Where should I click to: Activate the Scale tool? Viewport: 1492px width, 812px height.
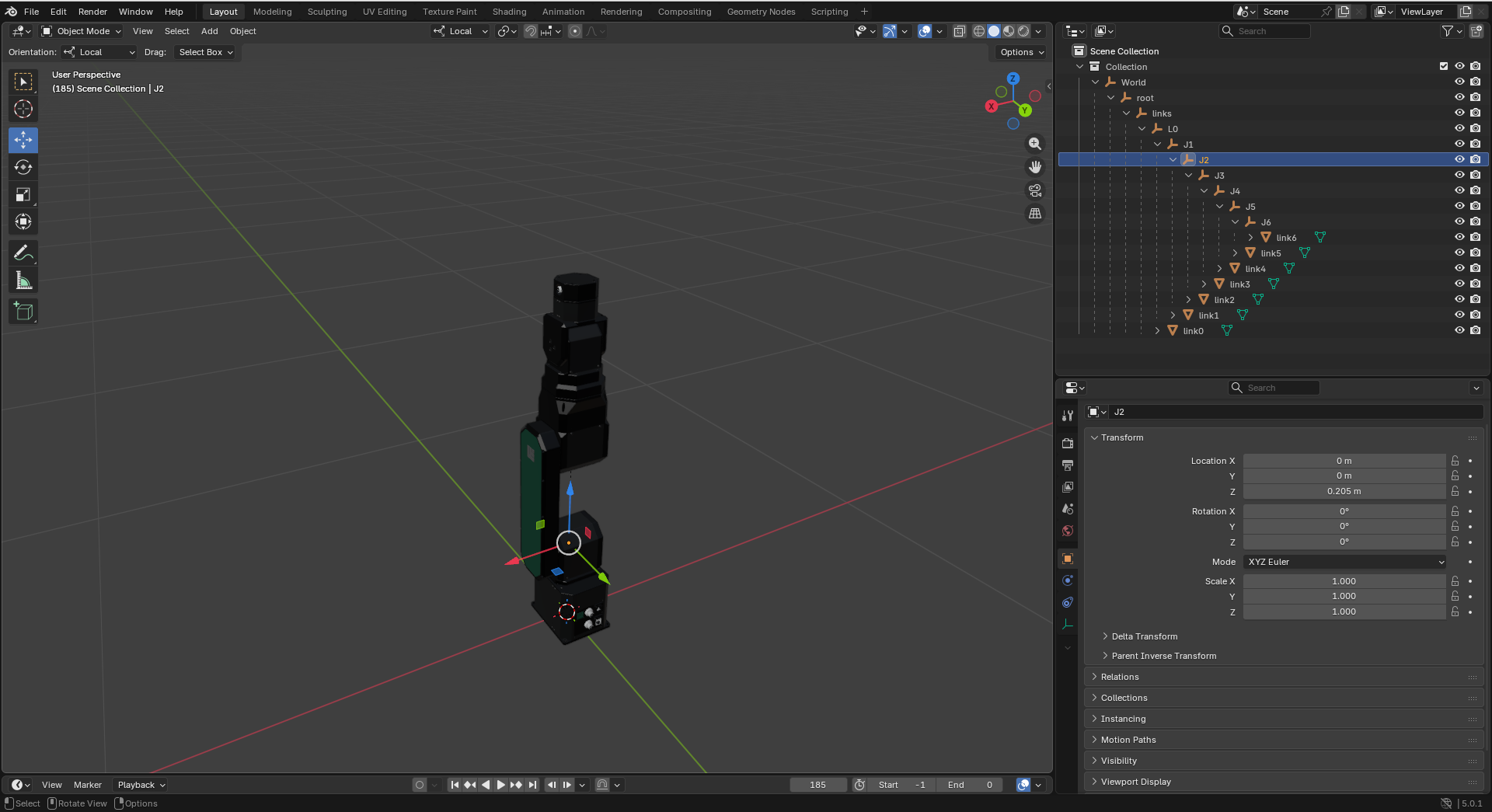[x=23, y=195]
